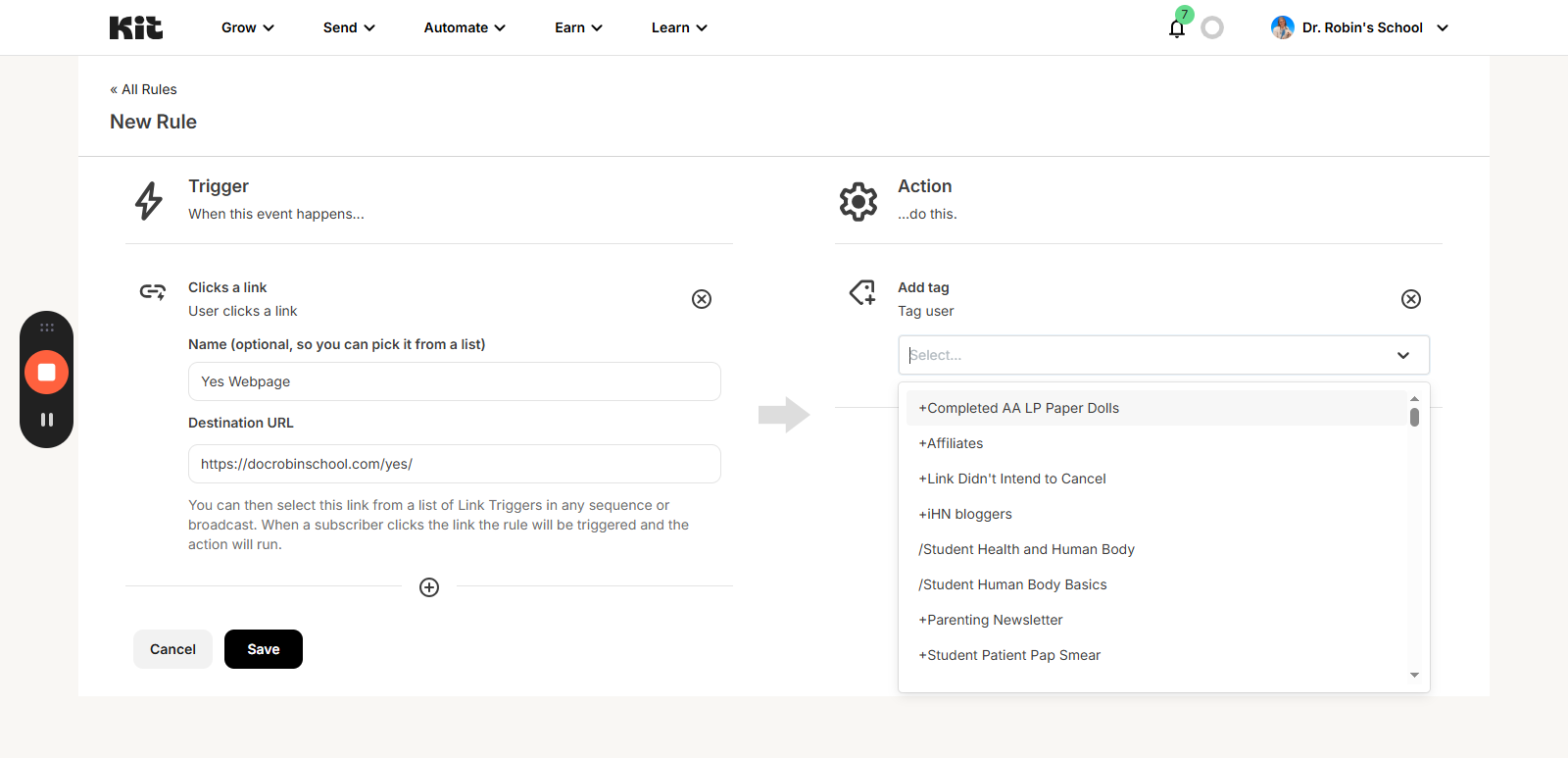Remove the Clicks a link trigger
The width and height of the screenshot is (1568, 758).
(702, 299)
